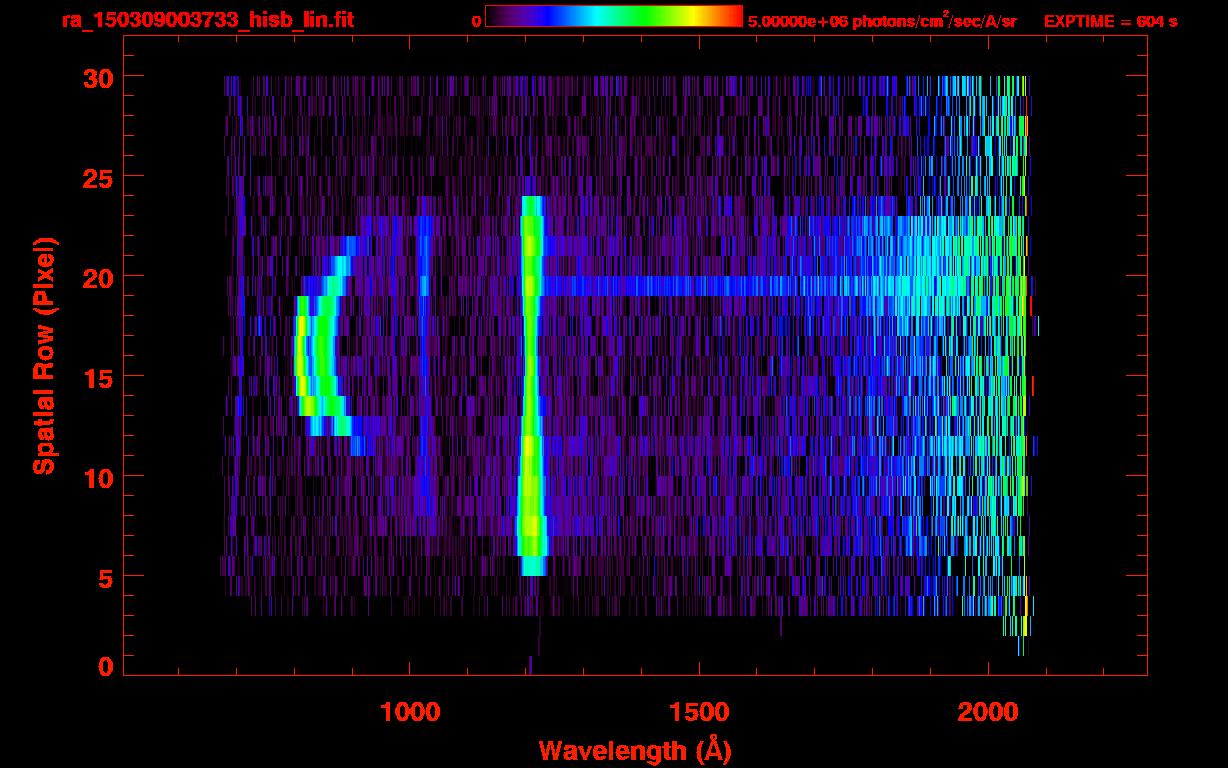Click the bright vertical emission line near 1216 Å
The image size is (1228, 768).
(531, 386)
